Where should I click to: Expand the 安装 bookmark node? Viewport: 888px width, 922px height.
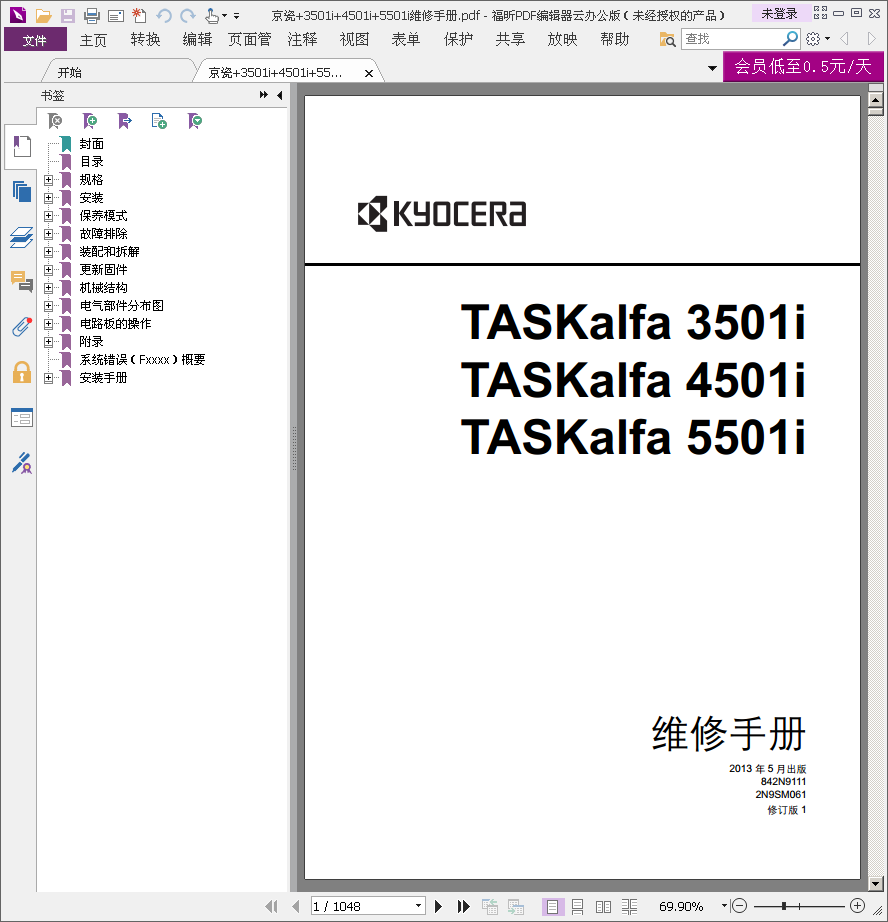(49, 198)
